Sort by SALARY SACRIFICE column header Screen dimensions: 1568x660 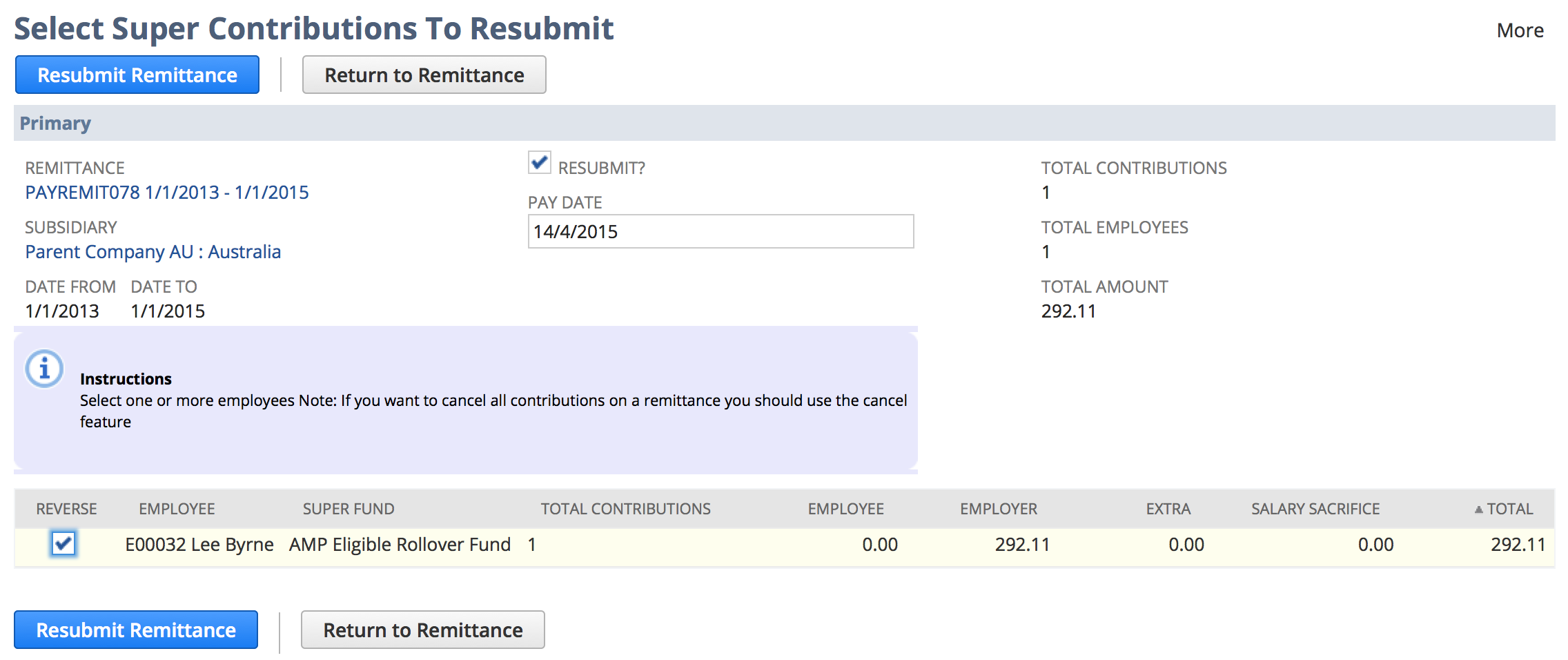(x=1315, y=509)
